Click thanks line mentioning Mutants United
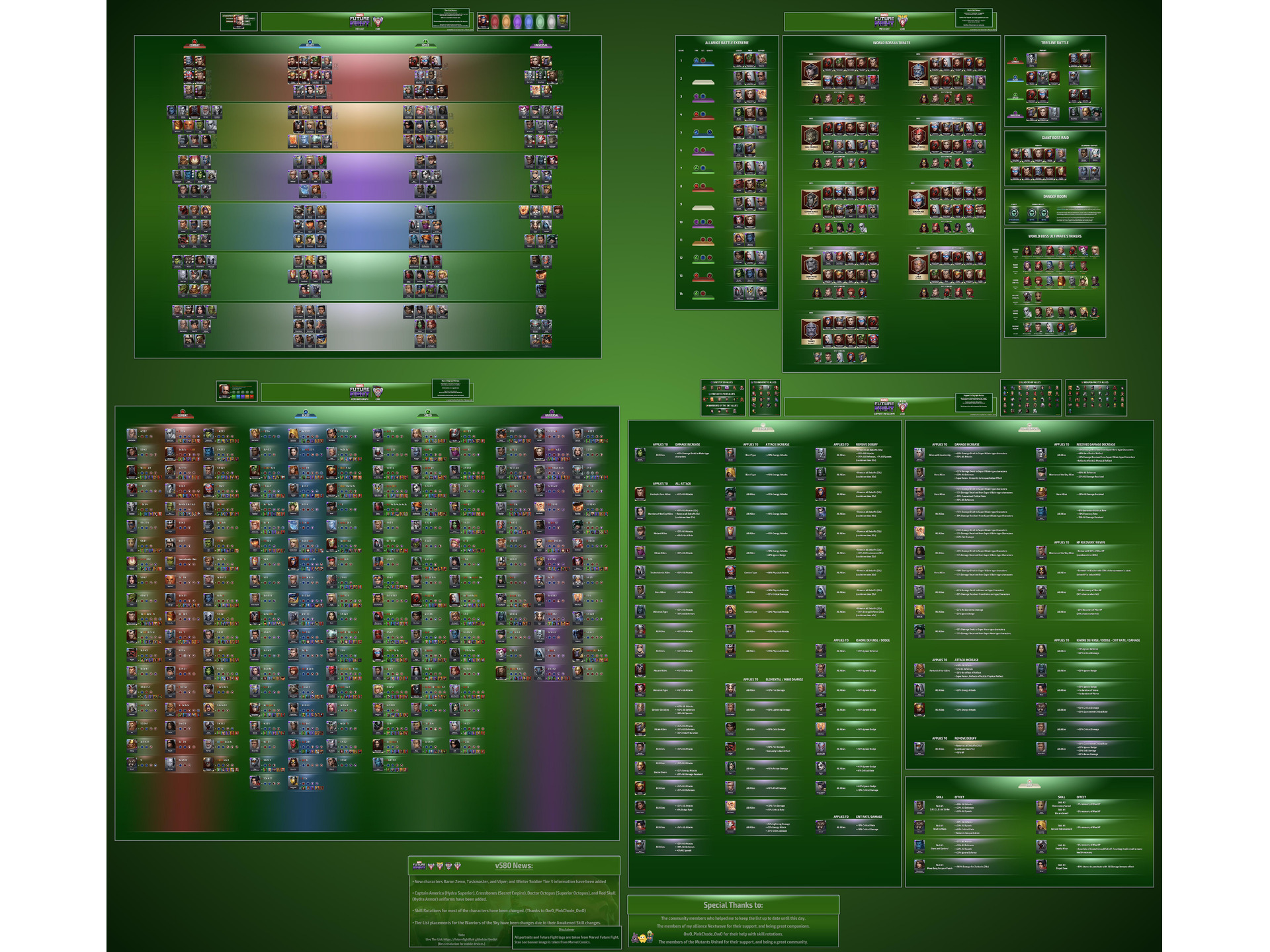The image size is (1270, 952). [733, 942]
